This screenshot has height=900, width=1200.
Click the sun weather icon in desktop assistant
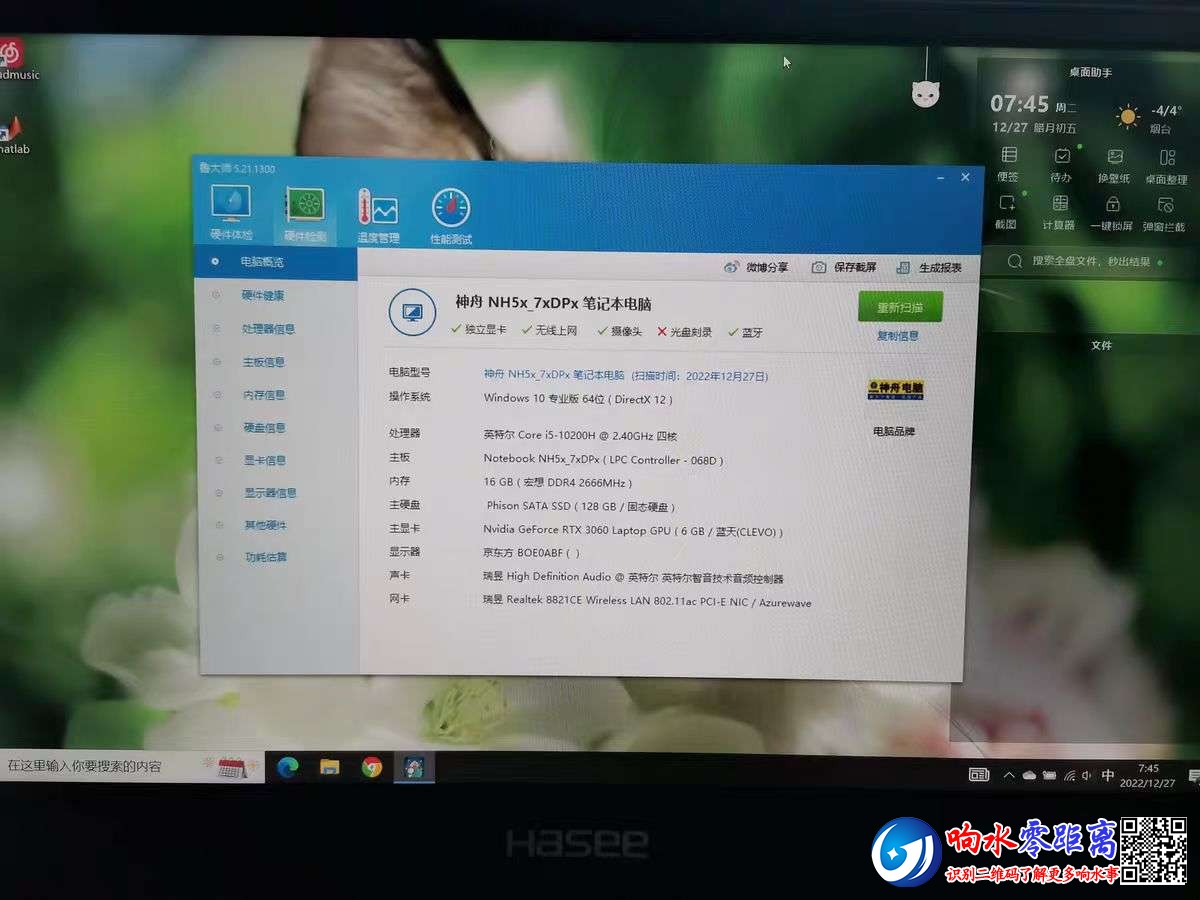pyautogui.click(x=1128, y=117)
